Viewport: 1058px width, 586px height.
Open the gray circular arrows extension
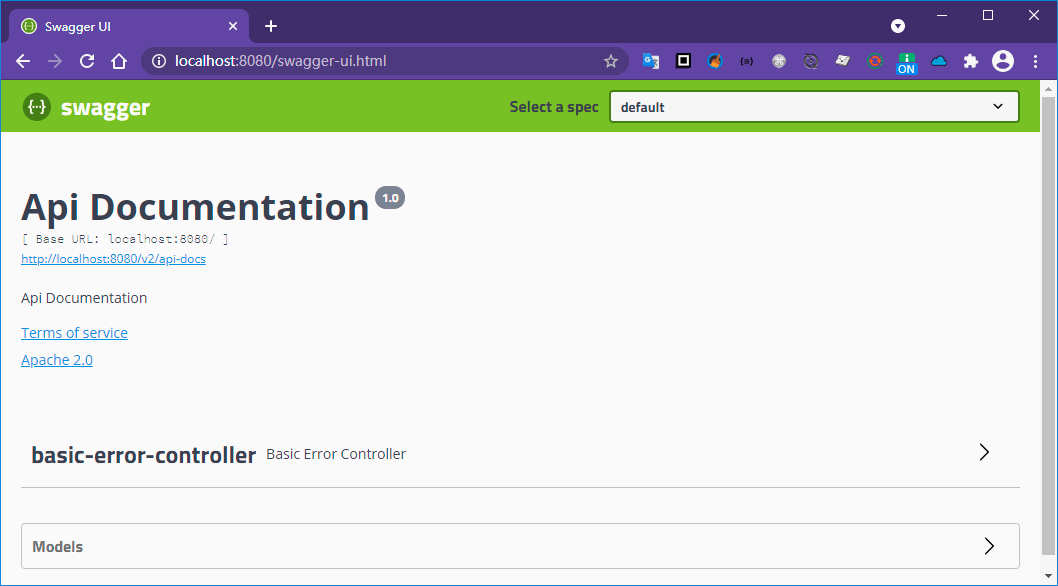[x=811, y=61]
